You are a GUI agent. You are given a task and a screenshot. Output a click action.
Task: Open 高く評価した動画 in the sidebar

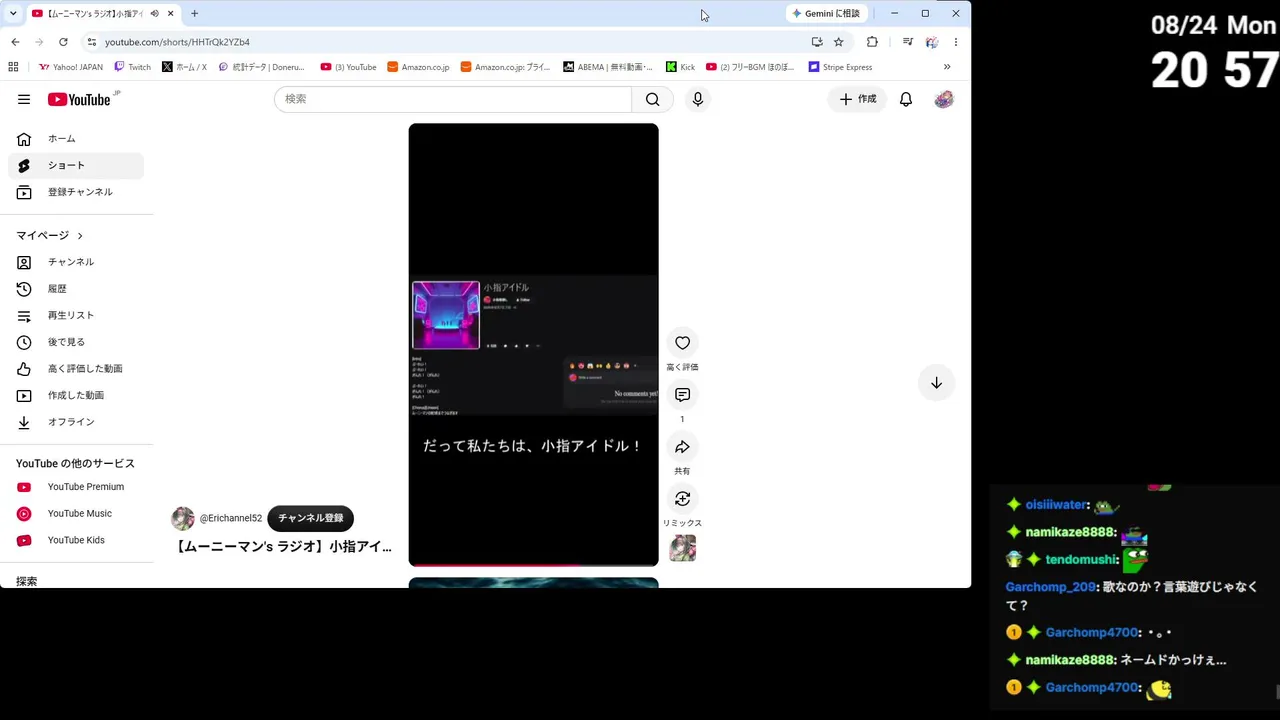76,369
